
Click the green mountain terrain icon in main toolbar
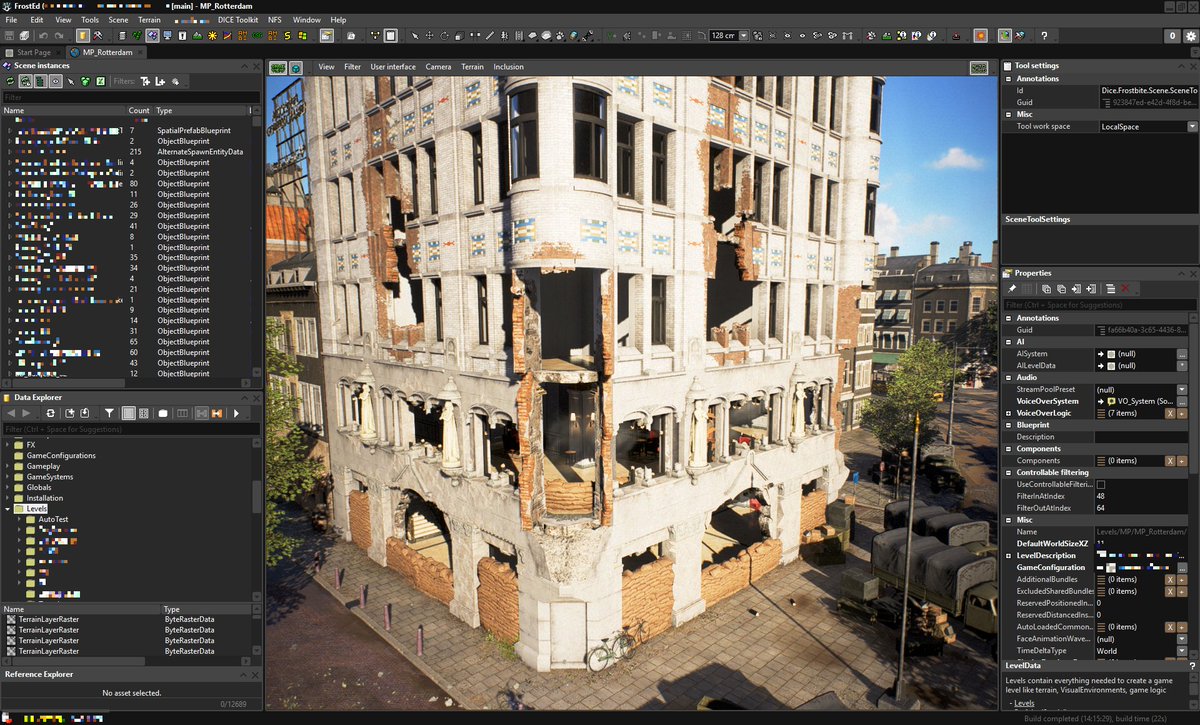[197, 36]
